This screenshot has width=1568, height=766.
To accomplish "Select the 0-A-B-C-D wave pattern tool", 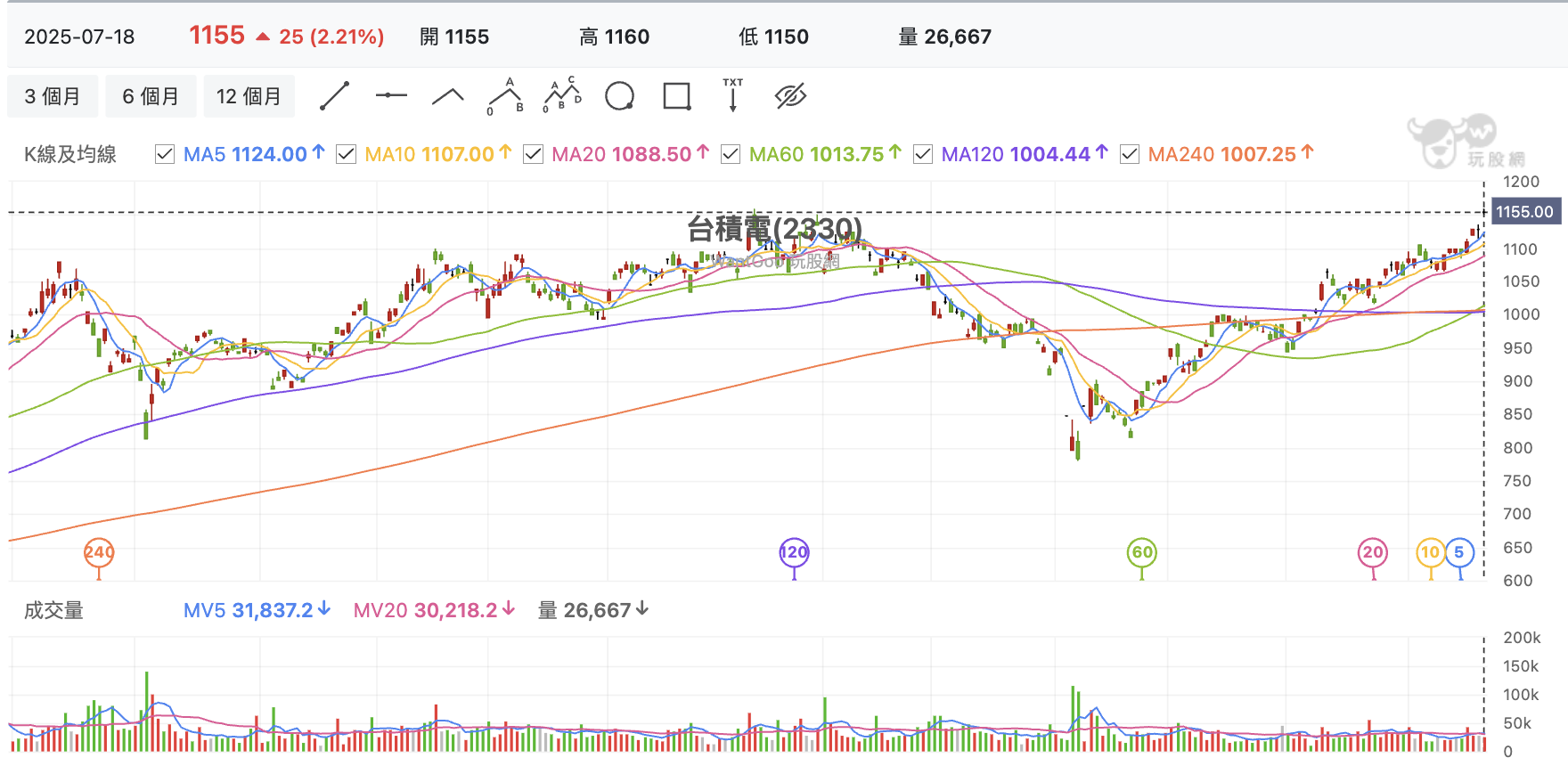I will 562,95.
